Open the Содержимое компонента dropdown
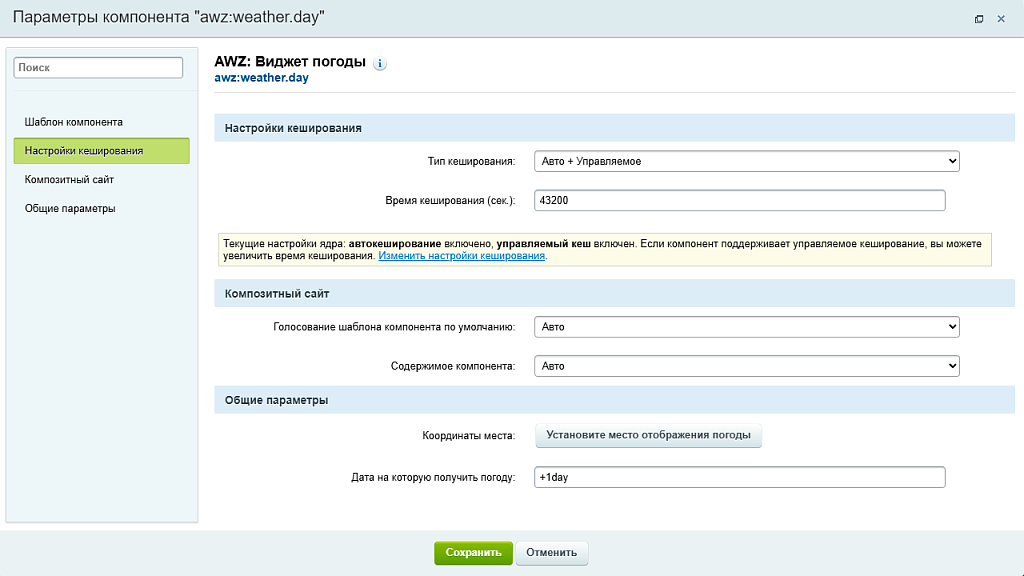Viewport: 1024px width, 576px height. [746, 366]
